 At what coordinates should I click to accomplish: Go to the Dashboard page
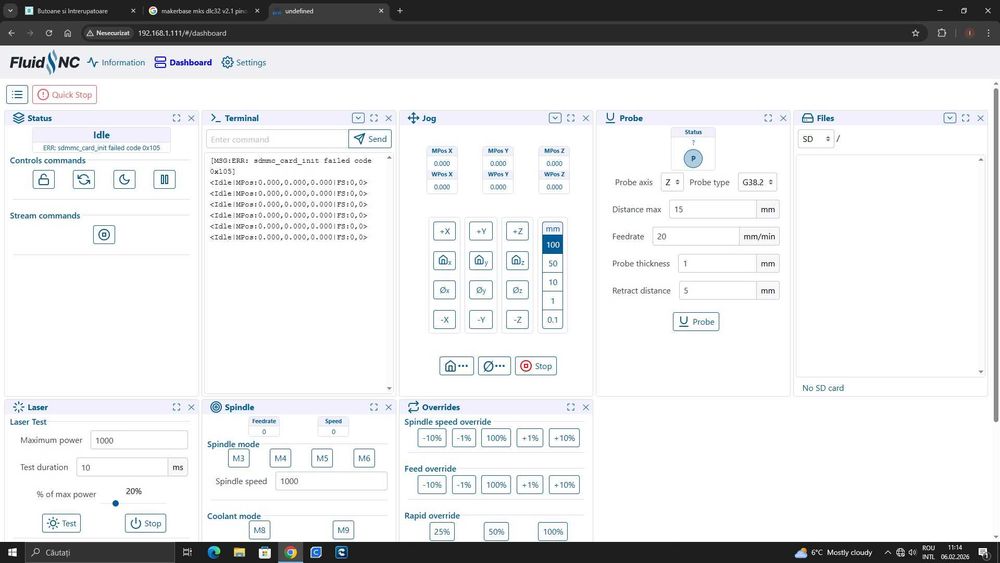click(x=183, y=62)
